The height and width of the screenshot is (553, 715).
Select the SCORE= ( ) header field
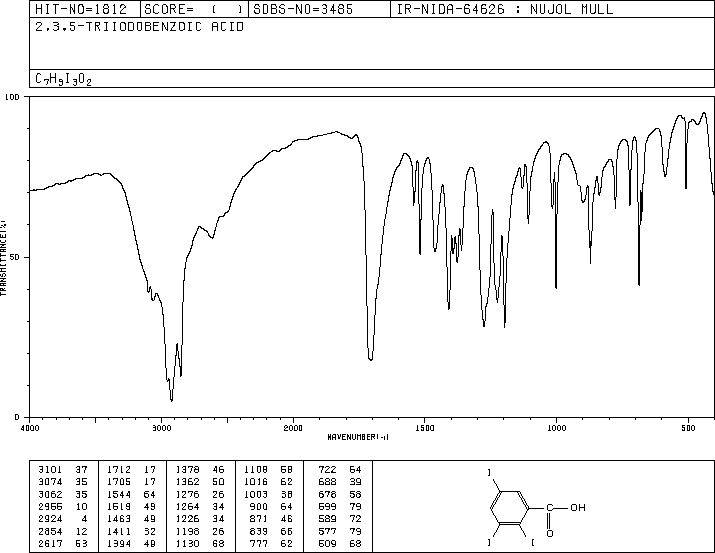(x=194, y=9)
